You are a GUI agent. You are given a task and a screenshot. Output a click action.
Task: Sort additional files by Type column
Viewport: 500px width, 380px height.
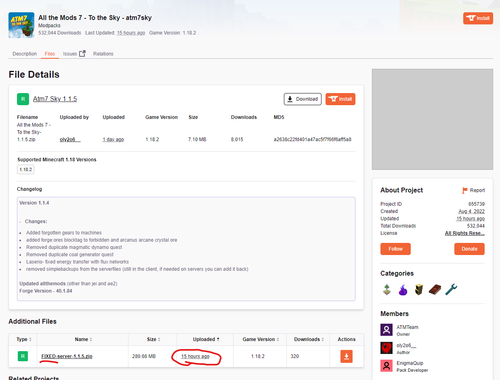point(24,339)
